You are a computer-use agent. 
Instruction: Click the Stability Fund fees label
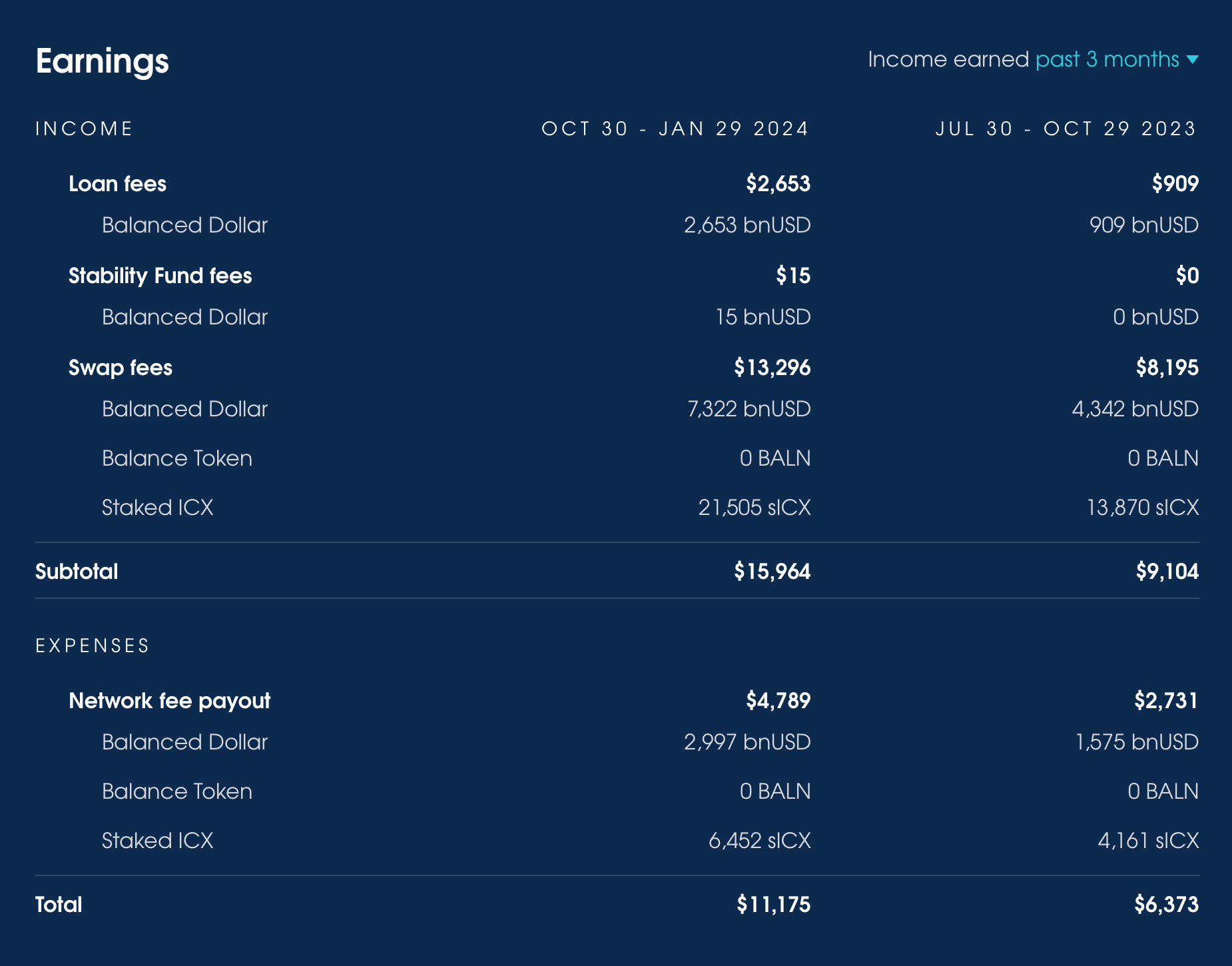click(160, 276)
